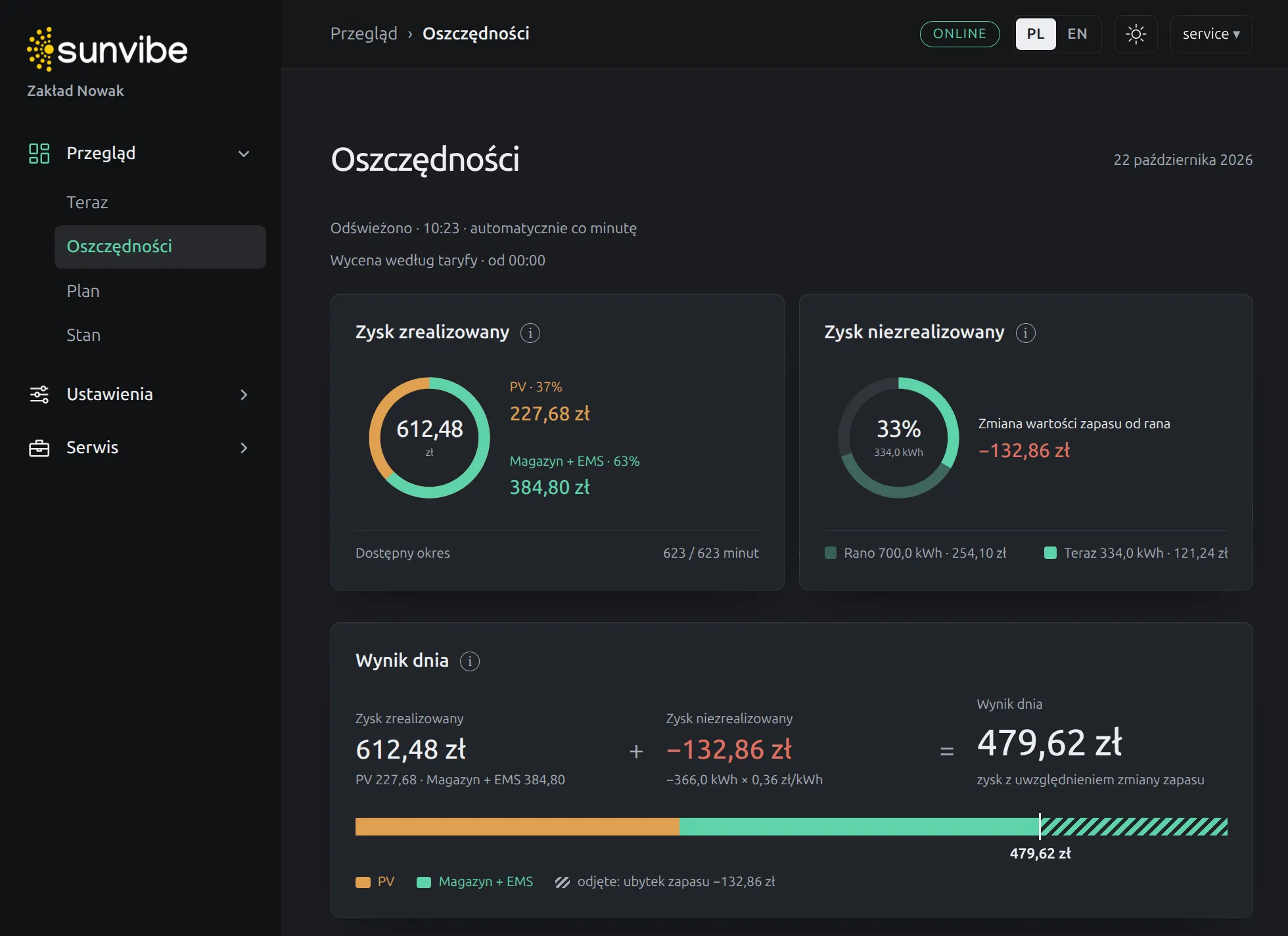Click the date 22 października 2026
Image resolution: width=1288 pixels, height=936 pixels.
tap(1183, 160)
